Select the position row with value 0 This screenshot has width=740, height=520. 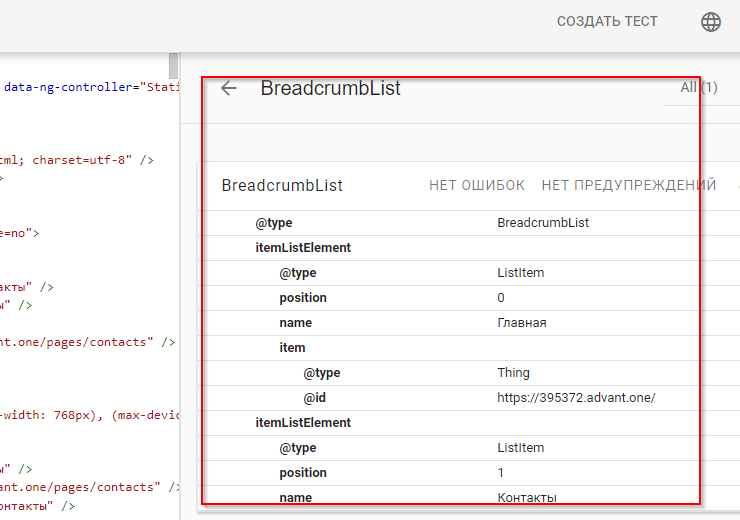pyautogui.click(x=303, y=298)
